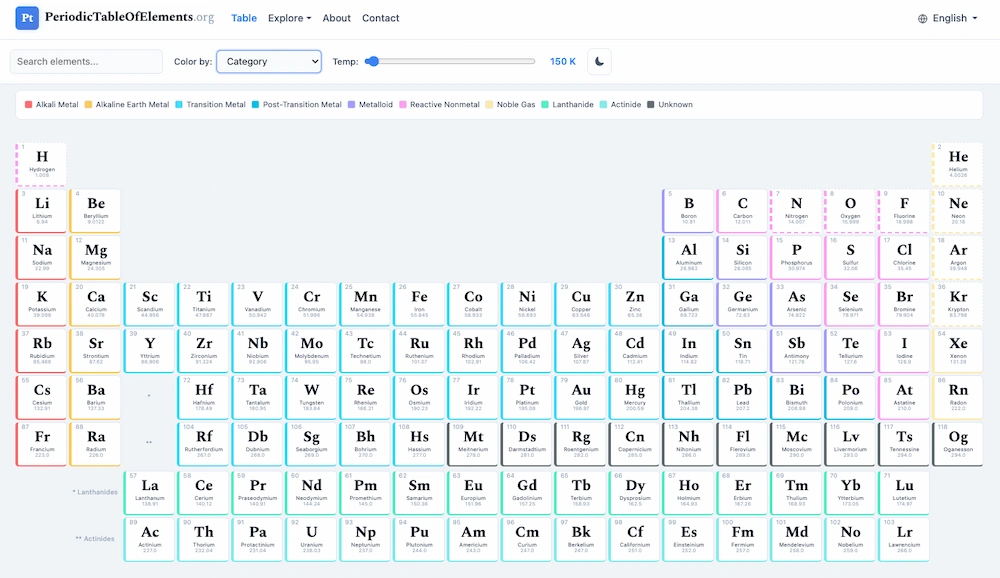Click the Pt logo icon in the header
This screenshot has height=578, width=1000.
click(27, 17)
